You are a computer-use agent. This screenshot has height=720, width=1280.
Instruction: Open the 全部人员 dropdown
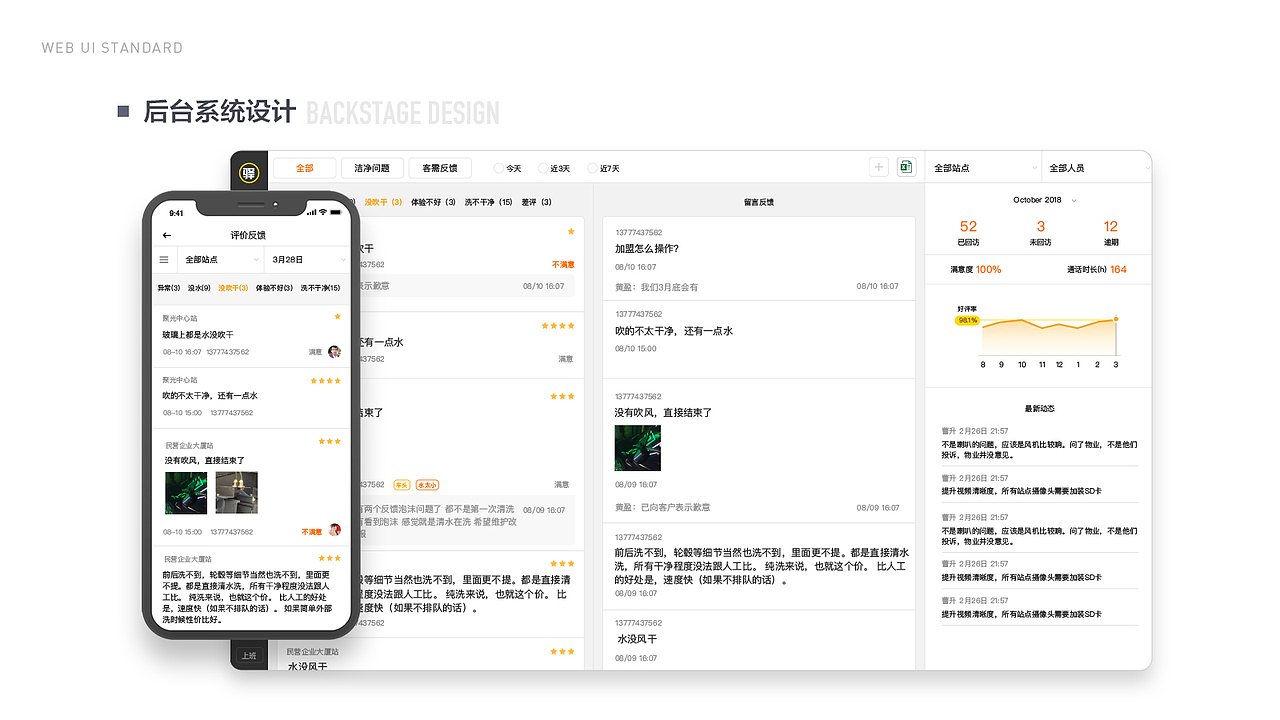tap(1097, 168)
